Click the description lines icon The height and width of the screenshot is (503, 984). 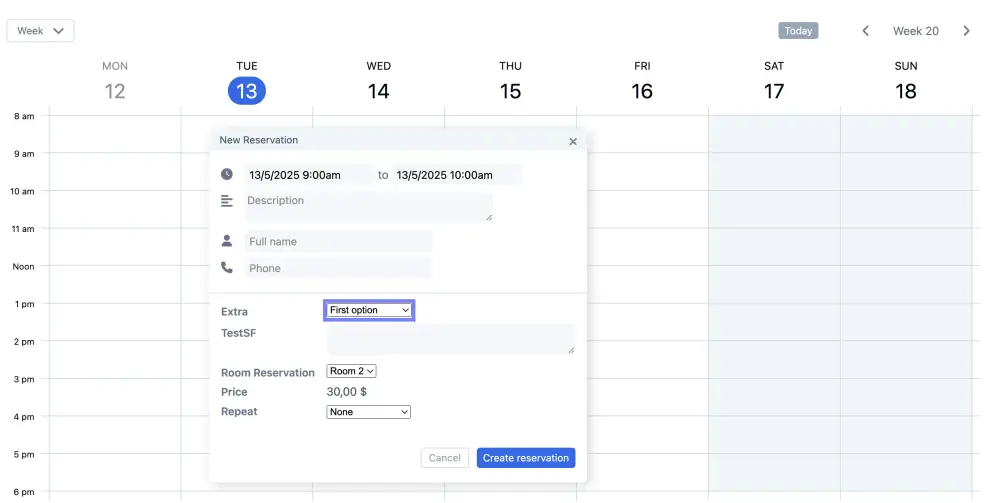[227, 201]
